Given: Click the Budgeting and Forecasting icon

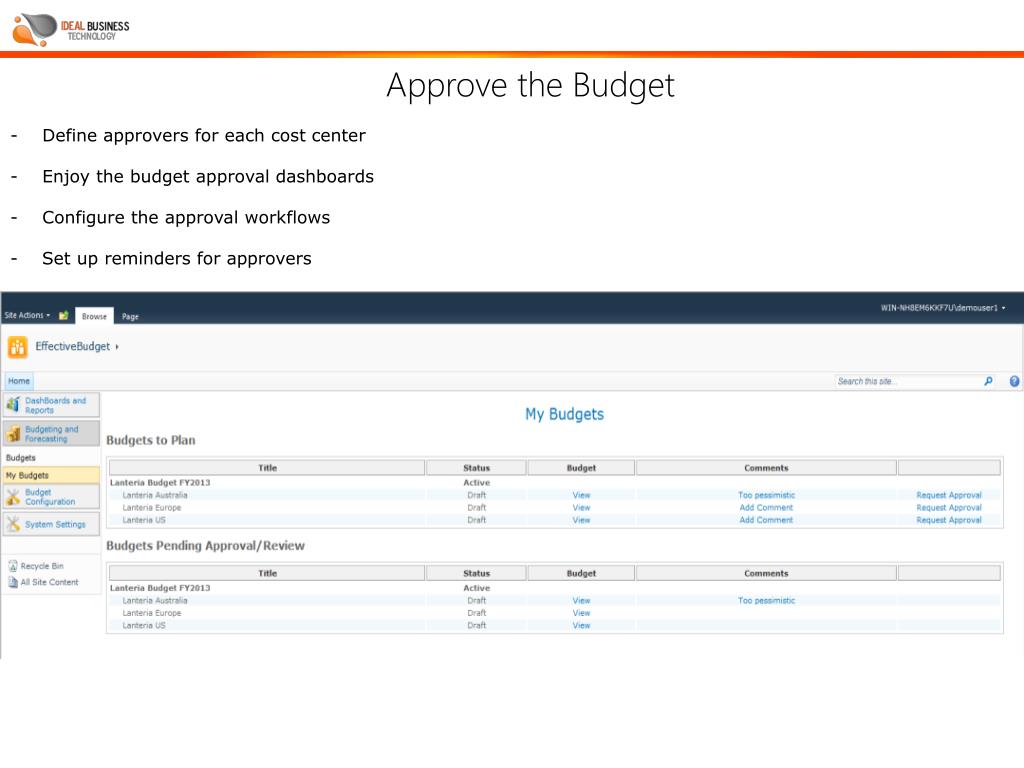Looking at the screenshot, I should click(13, 434).
